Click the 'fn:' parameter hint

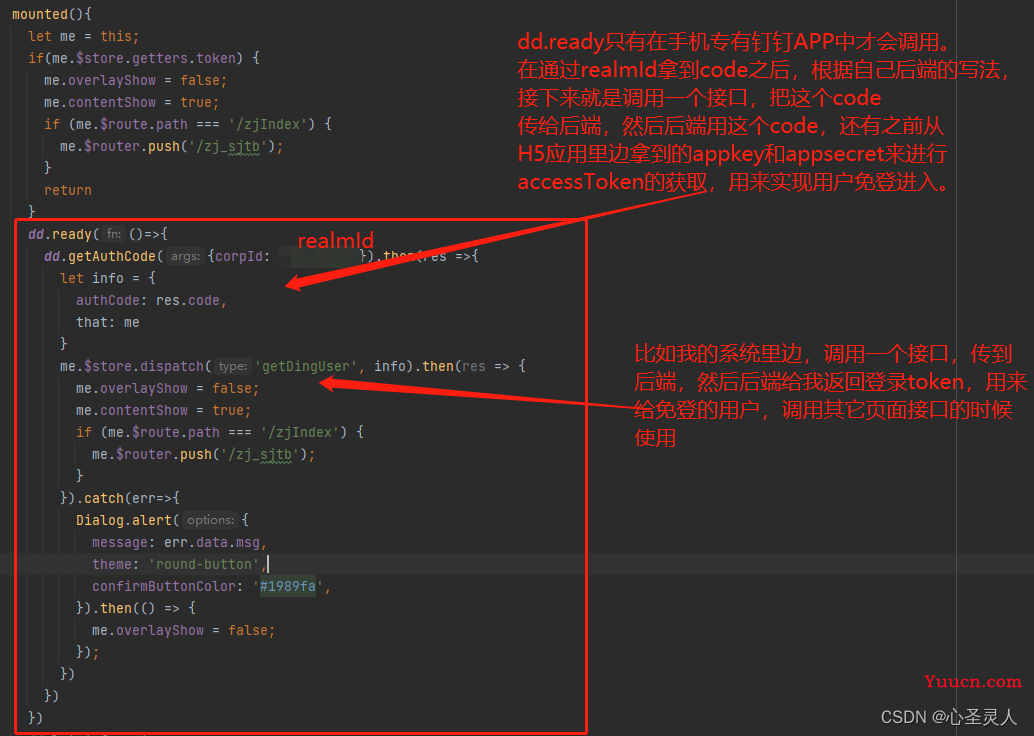pyautogui.click(x=114, y=234)
